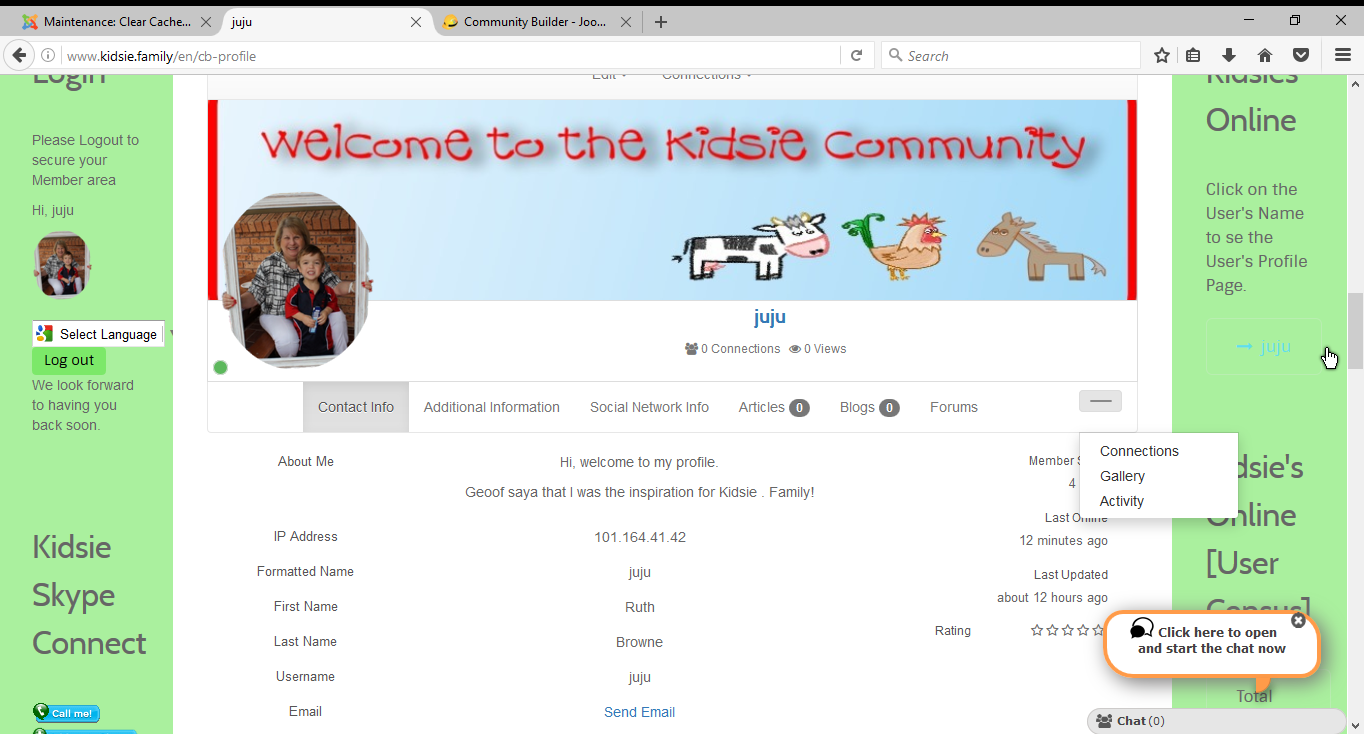This screenshot has height=734, width=1364.
Task: Open the Firefox hamburger menu
Action: pyautogui.click(x=1342, y=56)
